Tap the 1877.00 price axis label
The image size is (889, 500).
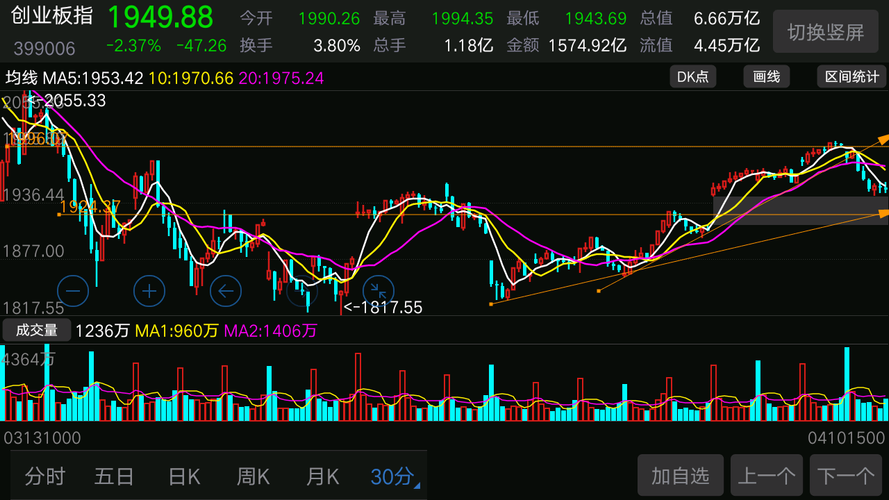pyautogui.click(x=33, y=251)
